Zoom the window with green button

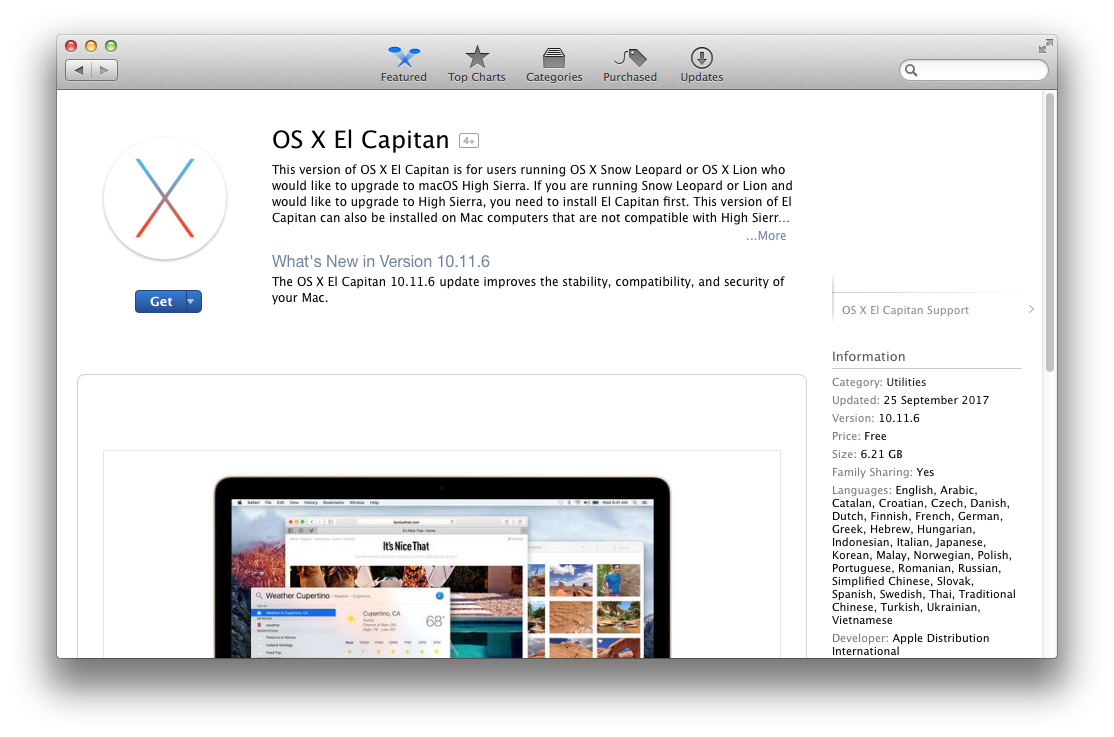(x=111, y=46)
